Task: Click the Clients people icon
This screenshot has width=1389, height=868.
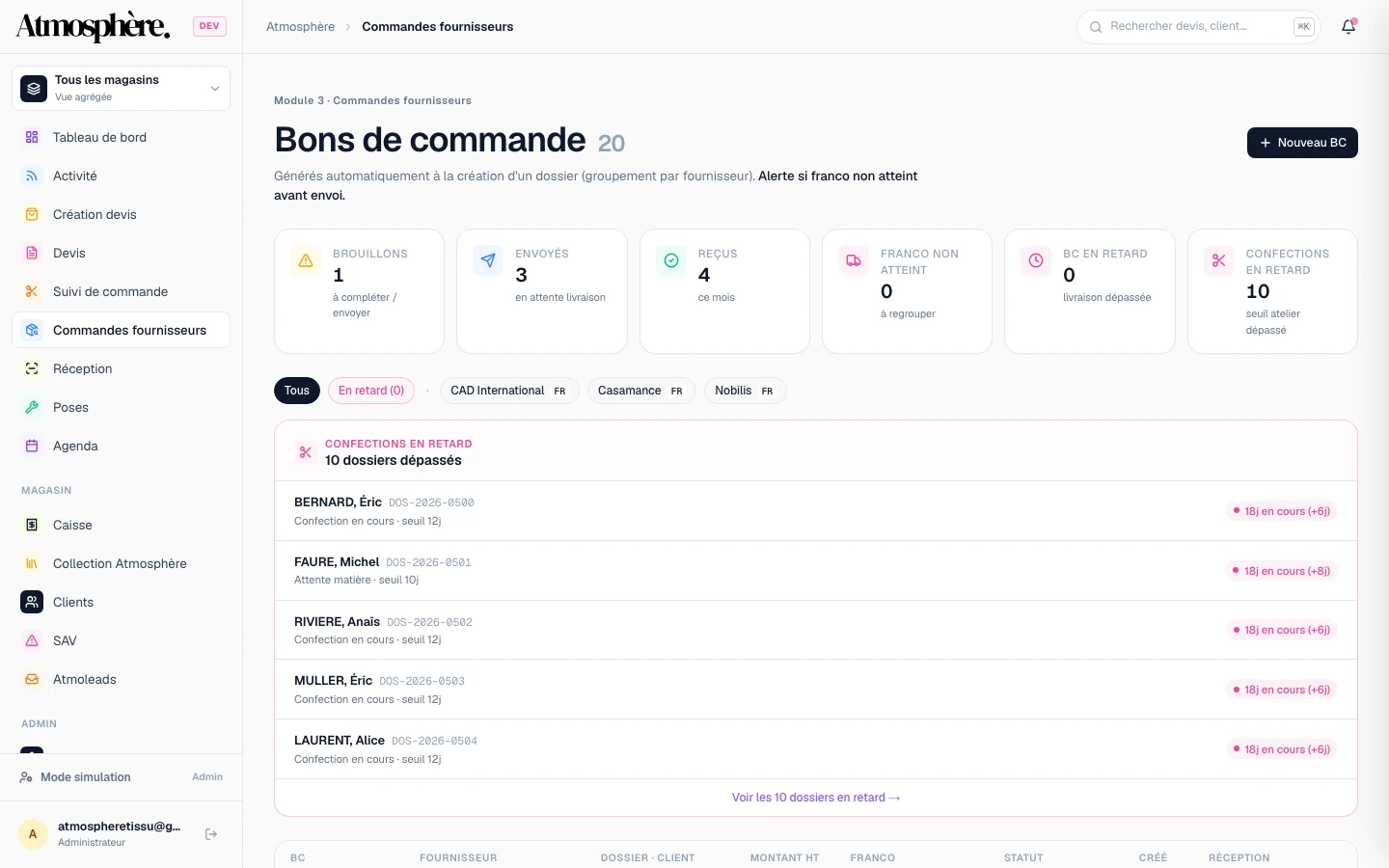Action: click(32, 602)
